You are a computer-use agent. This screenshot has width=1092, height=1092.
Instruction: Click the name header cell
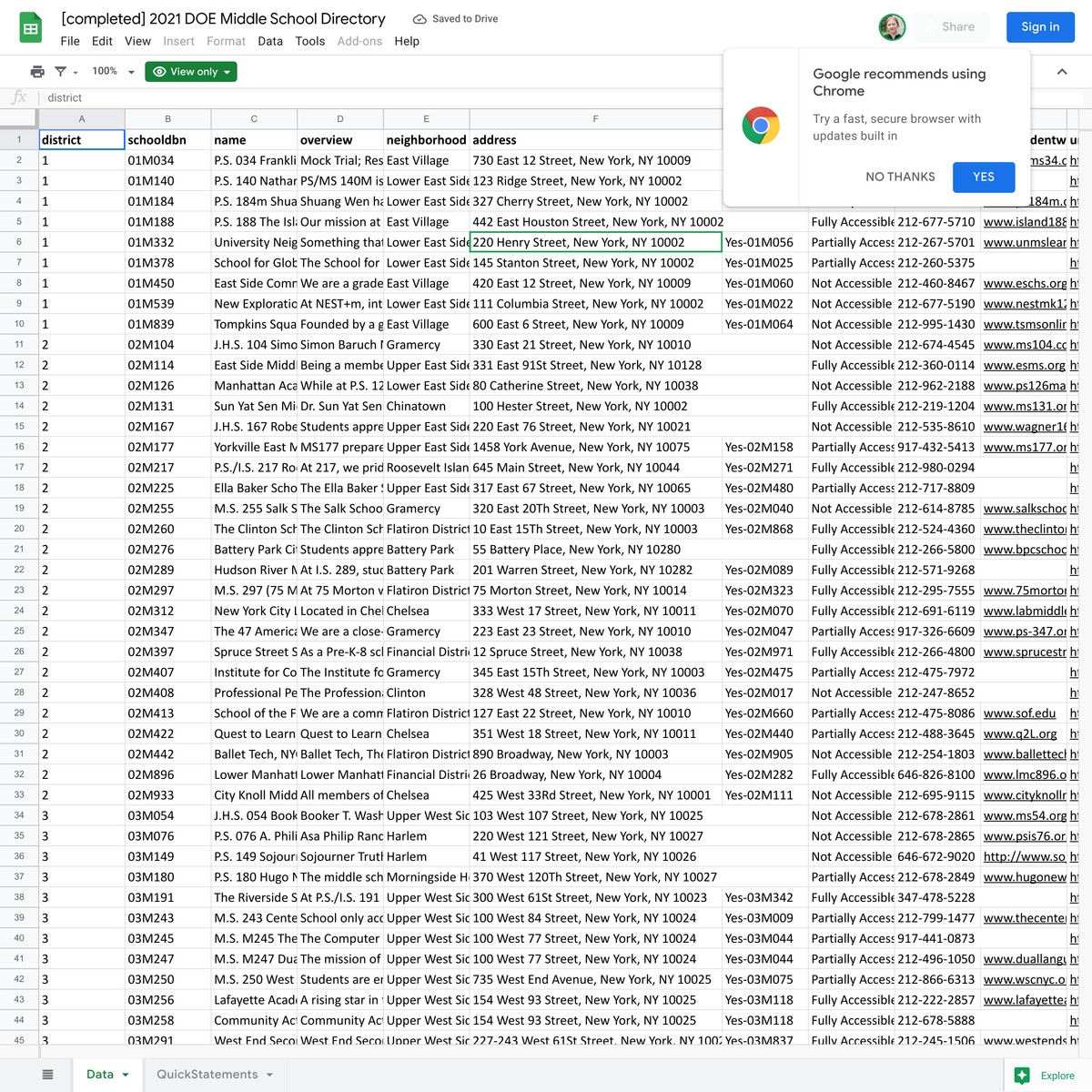pyautogui.click(x=254, y=140)
